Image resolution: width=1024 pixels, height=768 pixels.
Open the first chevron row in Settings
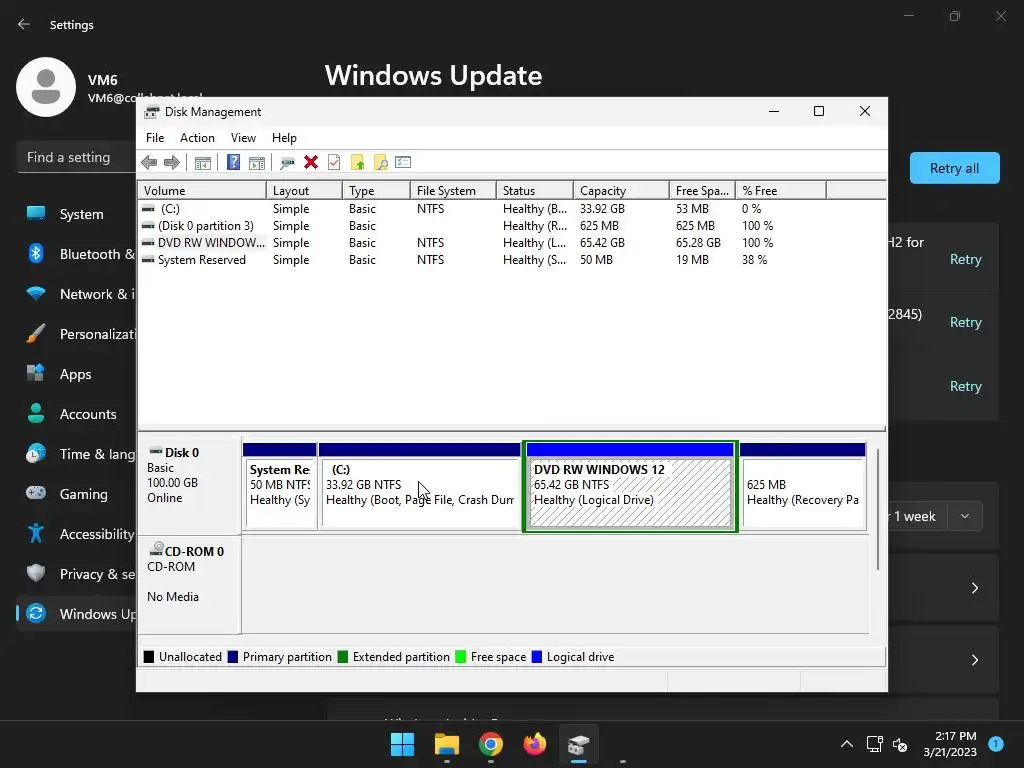pyautogui.click(x=974, y=588)
